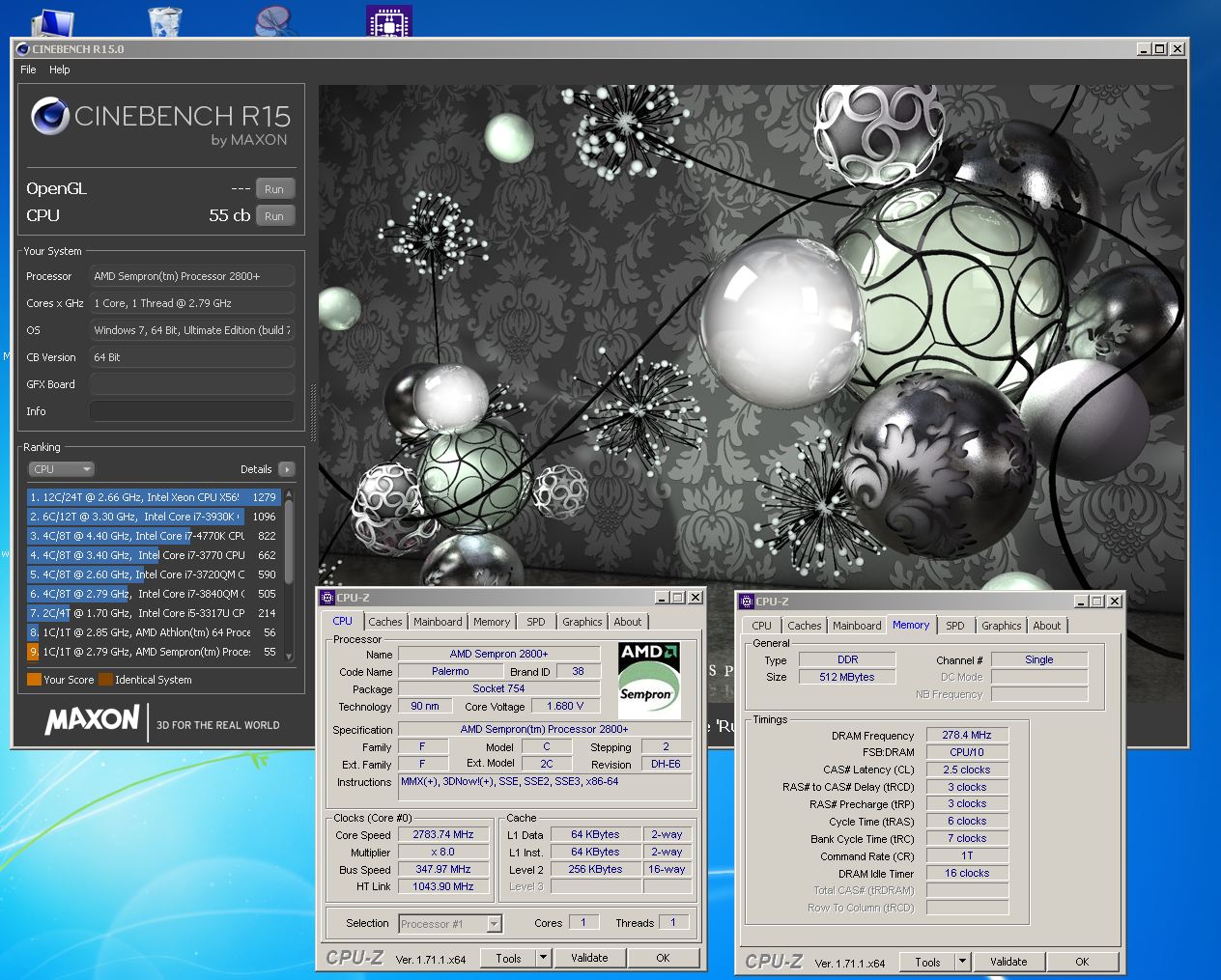Switch to SPD tab in right CPU-Z window

tap(955, 626)
